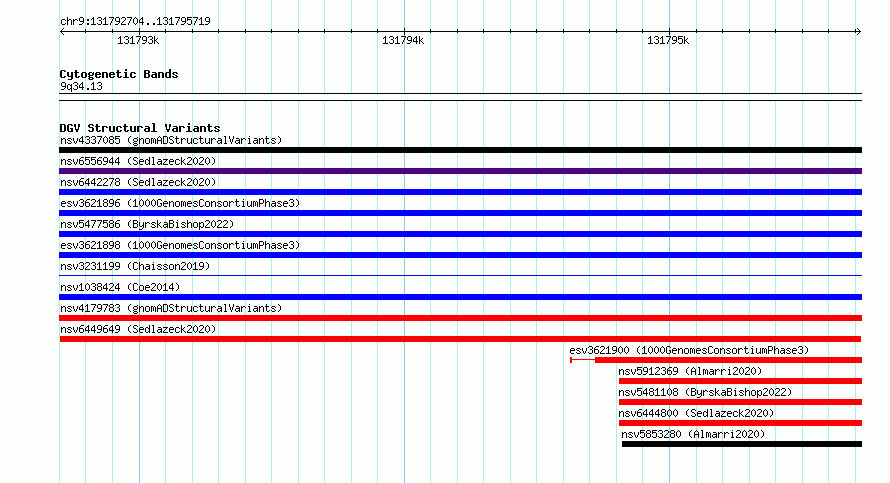
Task: Click the blue bar of nsv1038424
Action: [460, 297]
